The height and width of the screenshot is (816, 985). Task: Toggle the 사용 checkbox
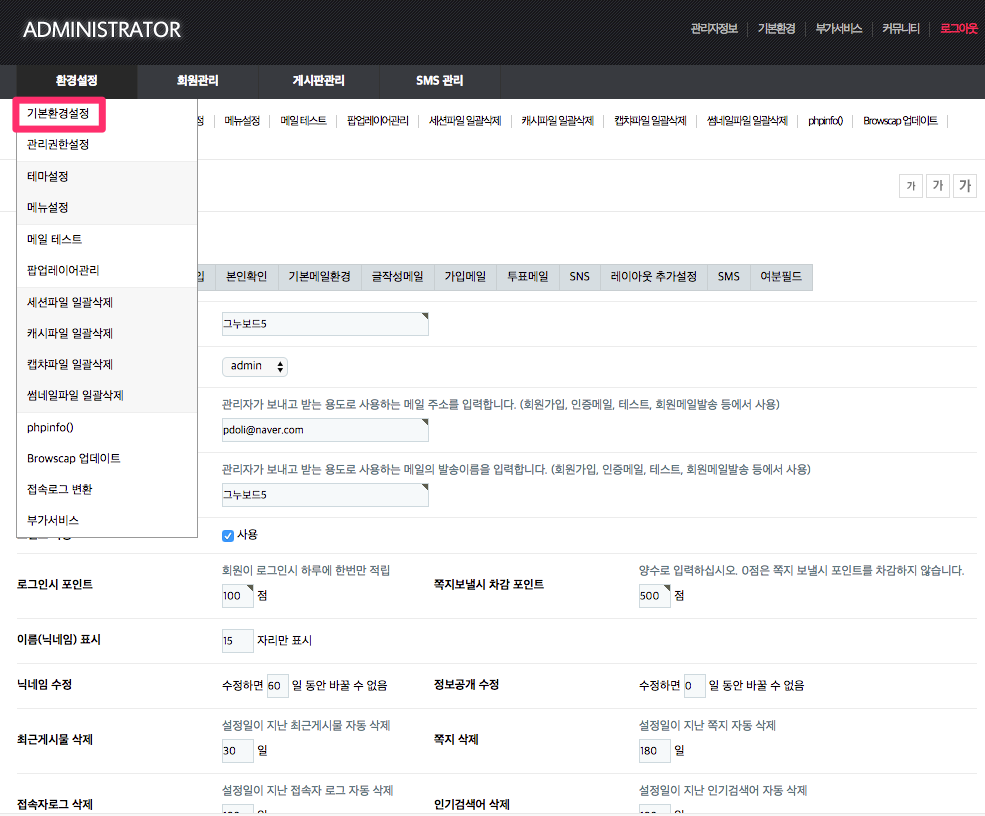(x=228, y=535)
